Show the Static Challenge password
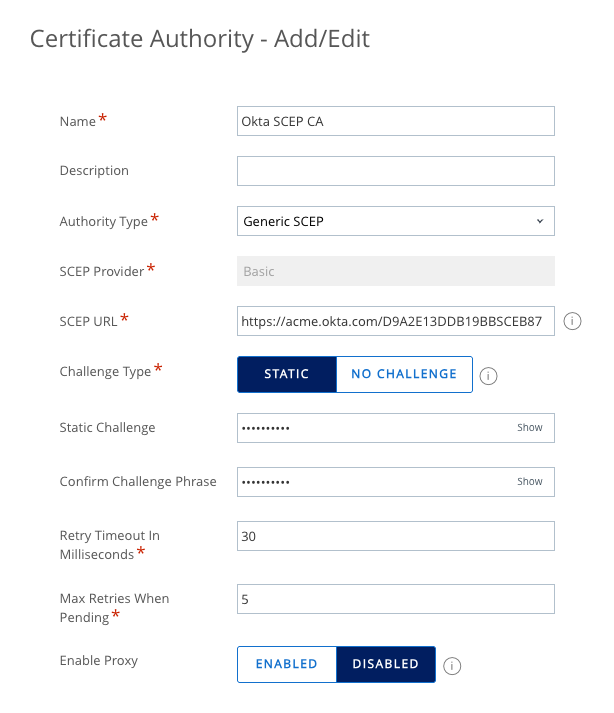This screenshot has height=713, width=614. (x=530, y=428)
